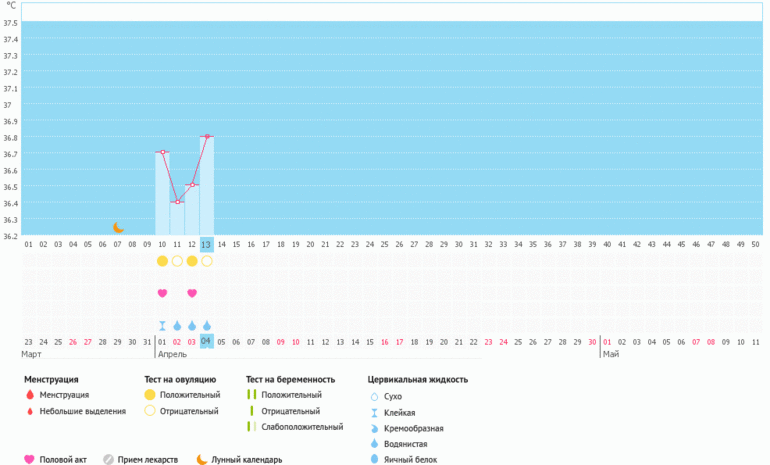This screenshot has height=465, width=770.
Task: Click the crescent moon icon on cycle day 07
Action: (x=117, y=228)
